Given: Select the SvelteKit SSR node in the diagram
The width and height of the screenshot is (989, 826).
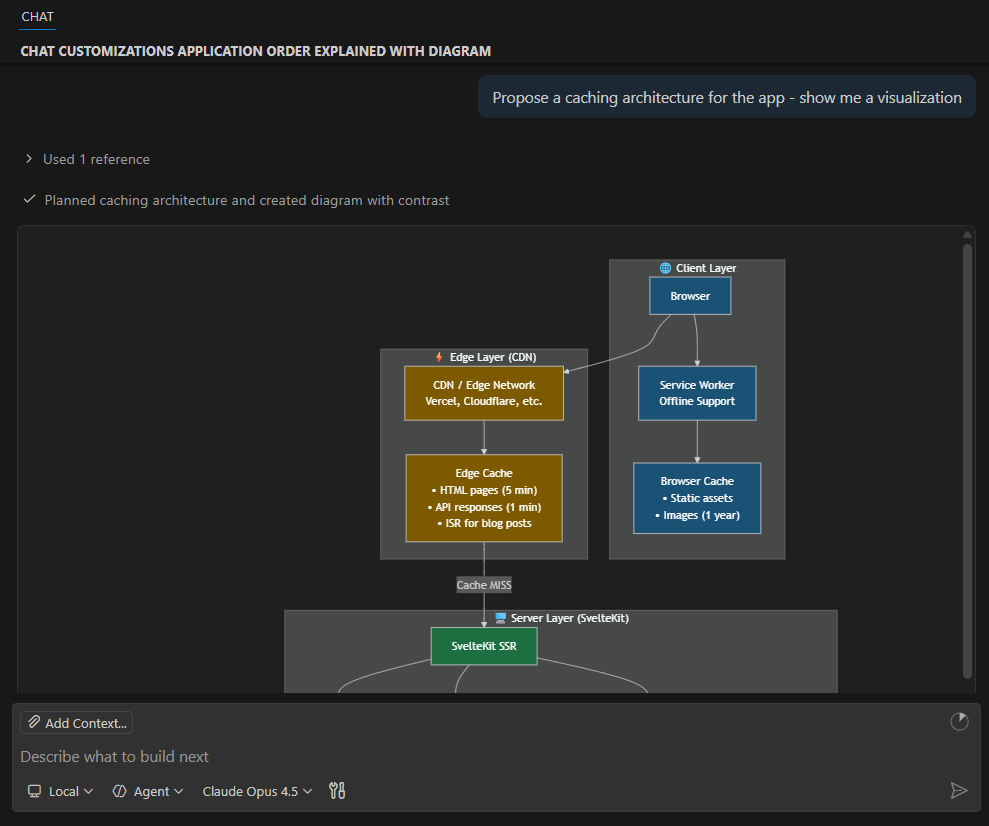Looking at the screenshot, I should click(x=483, y=646).
